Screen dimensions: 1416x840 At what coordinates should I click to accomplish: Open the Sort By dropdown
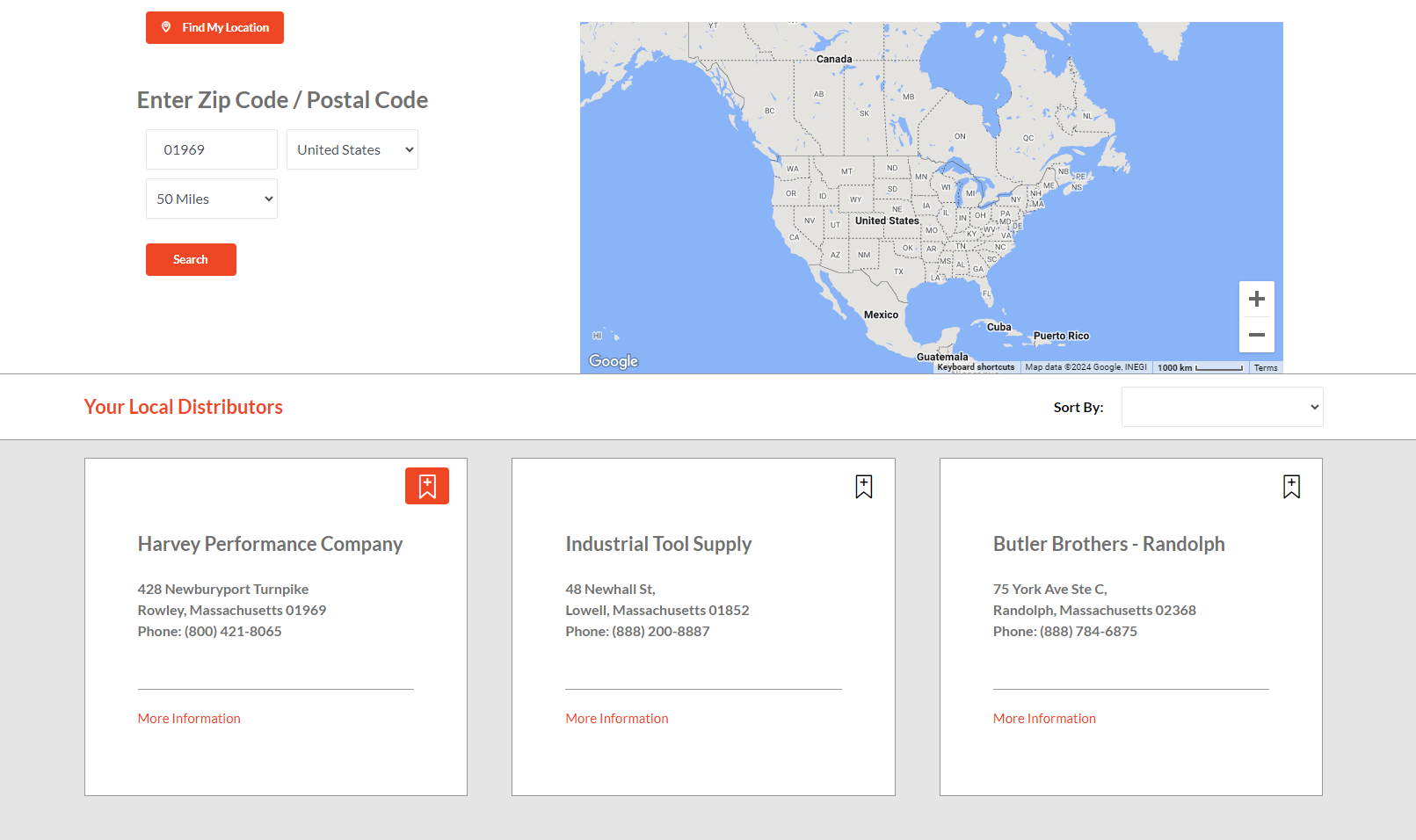(x=1222, y=407)
